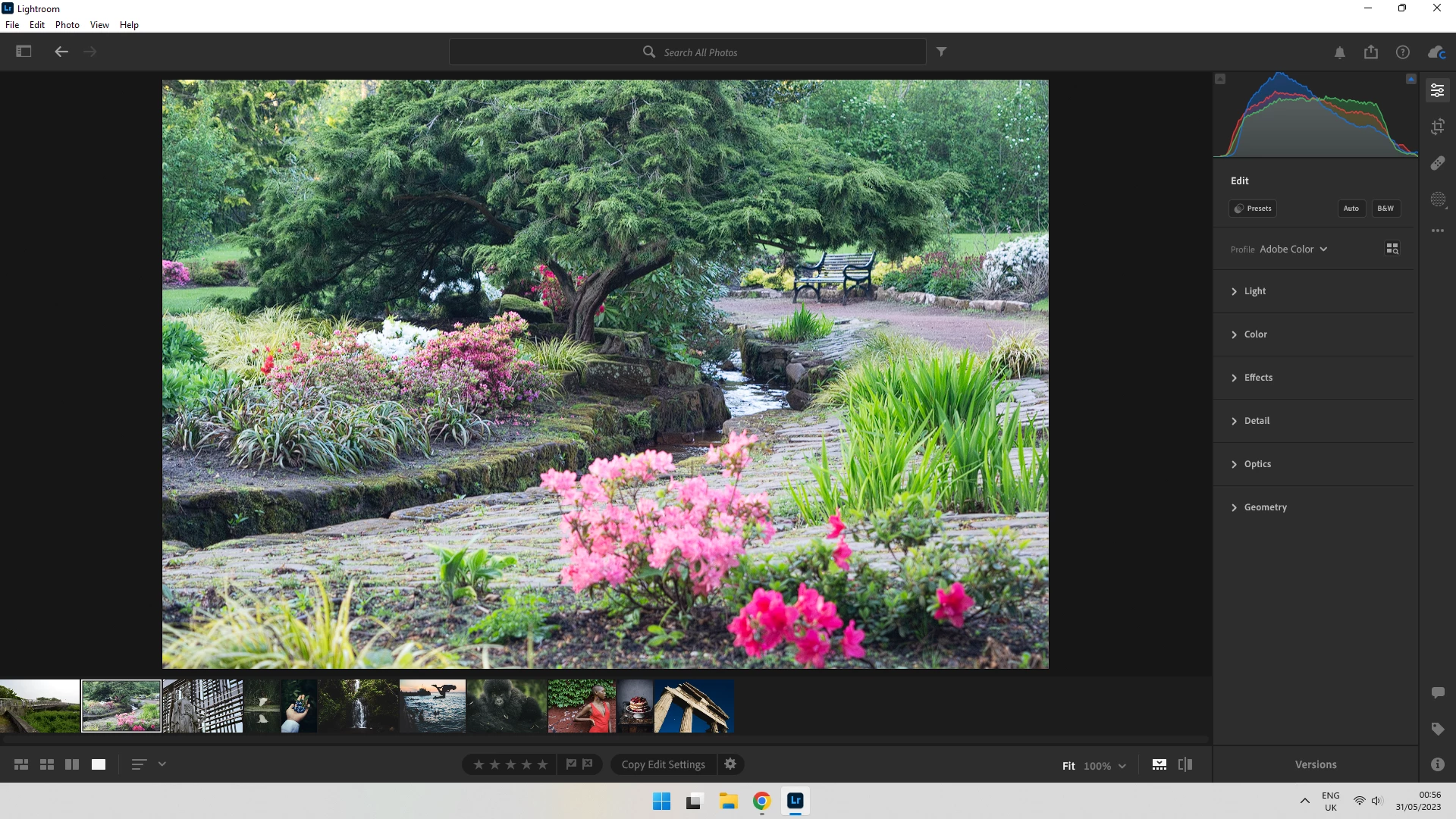This screenshot has width=1456, height=819.
Task: Open the Info panel icon
Action: pos(1438,764)
